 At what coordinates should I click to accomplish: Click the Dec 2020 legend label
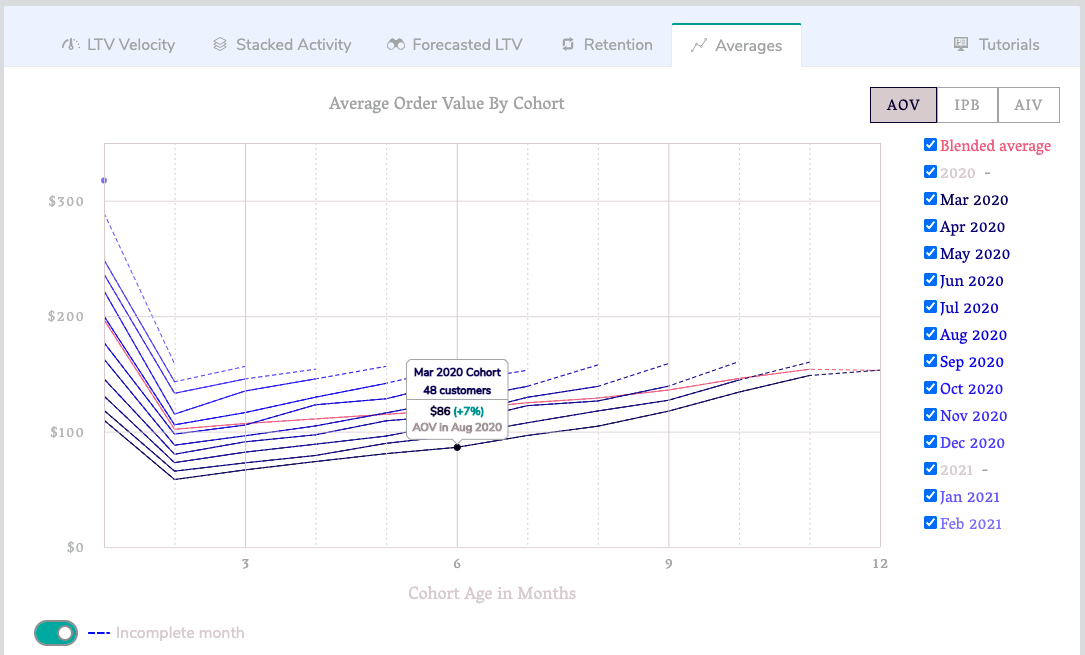coord(972,443)
